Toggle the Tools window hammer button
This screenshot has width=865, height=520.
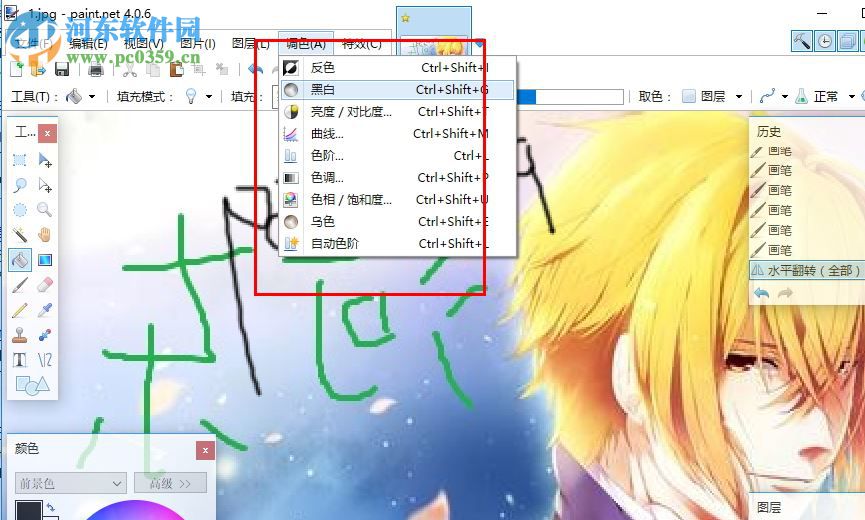[x=802, y=41]
